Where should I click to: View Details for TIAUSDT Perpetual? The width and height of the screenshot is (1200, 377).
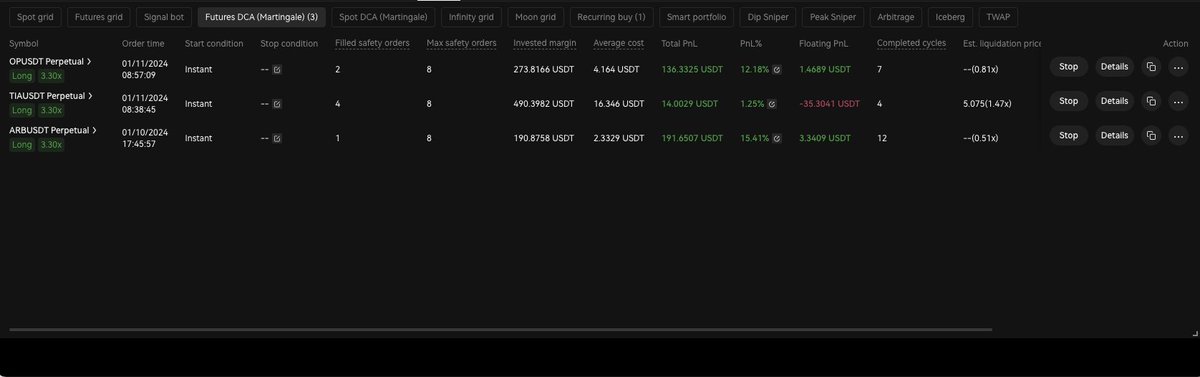pyautogui.click(x=1114, y=101)
